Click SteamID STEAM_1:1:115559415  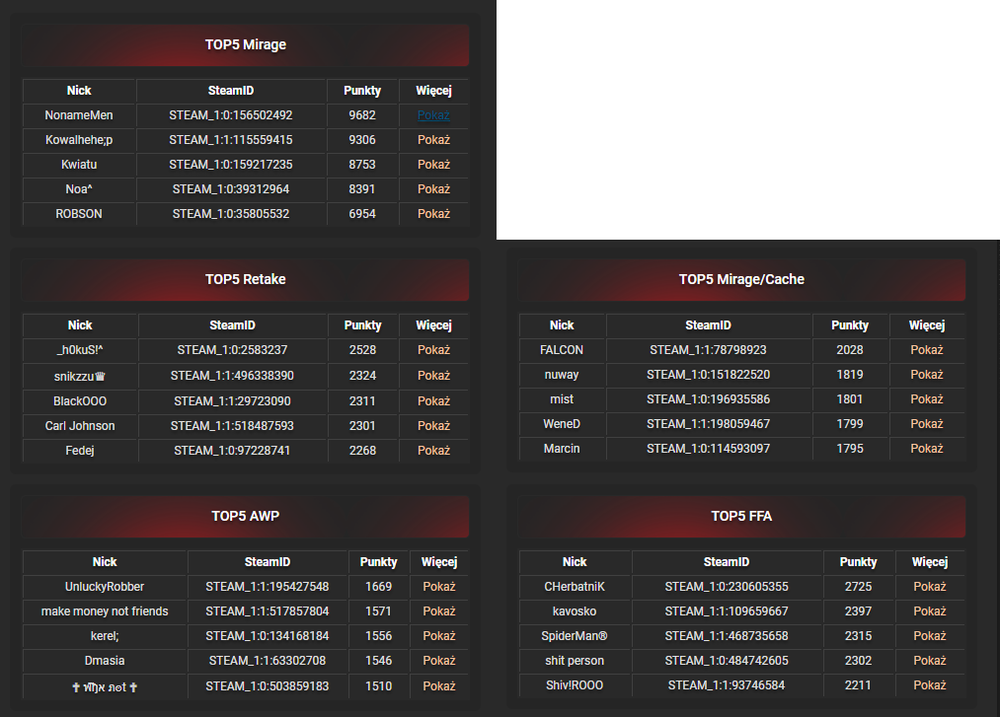click(x=231, y=140)
